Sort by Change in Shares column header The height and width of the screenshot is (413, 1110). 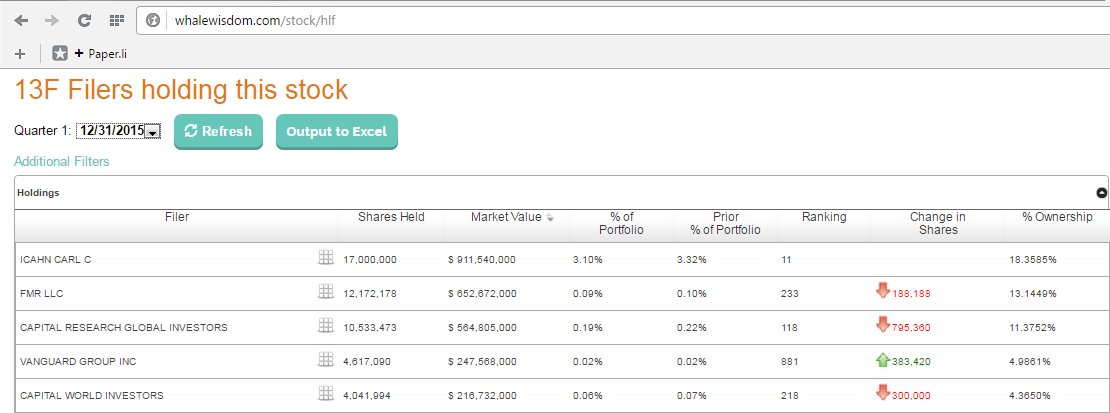(938, 223)
